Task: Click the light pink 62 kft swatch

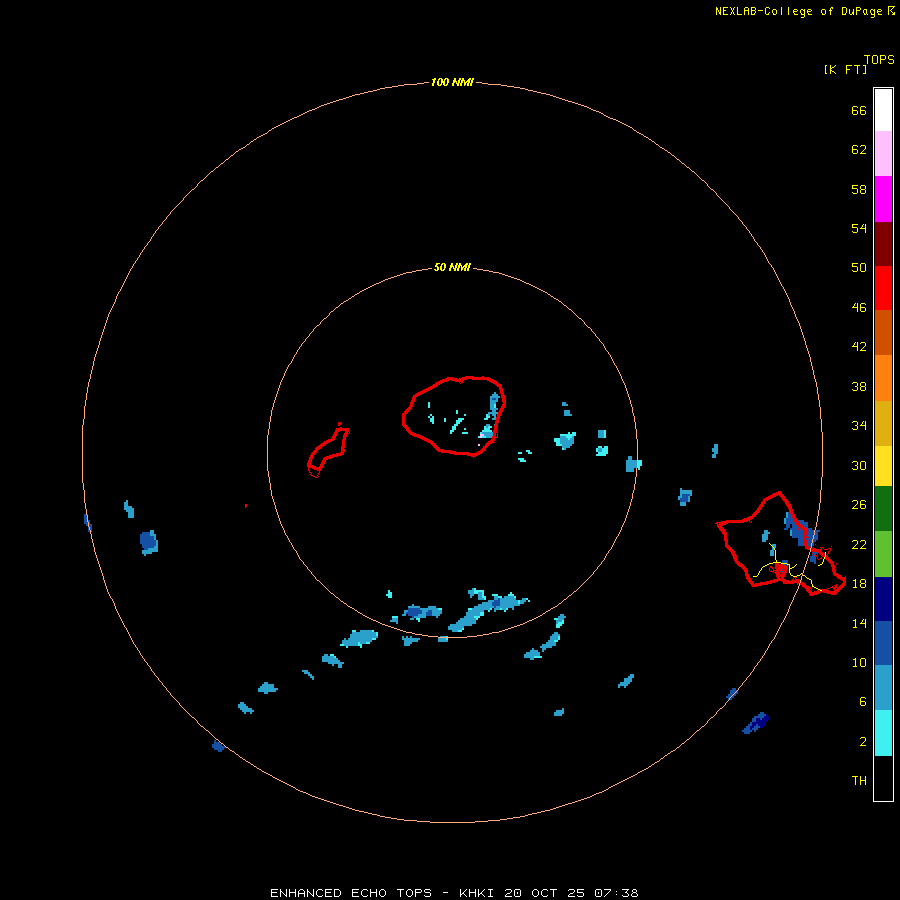Action: click(x=883, y=153)
